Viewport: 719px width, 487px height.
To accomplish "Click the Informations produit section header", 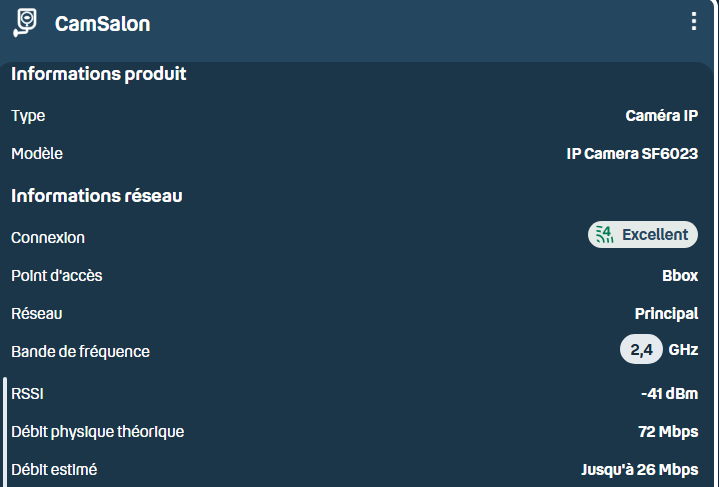I will click(x=99, y=74).
